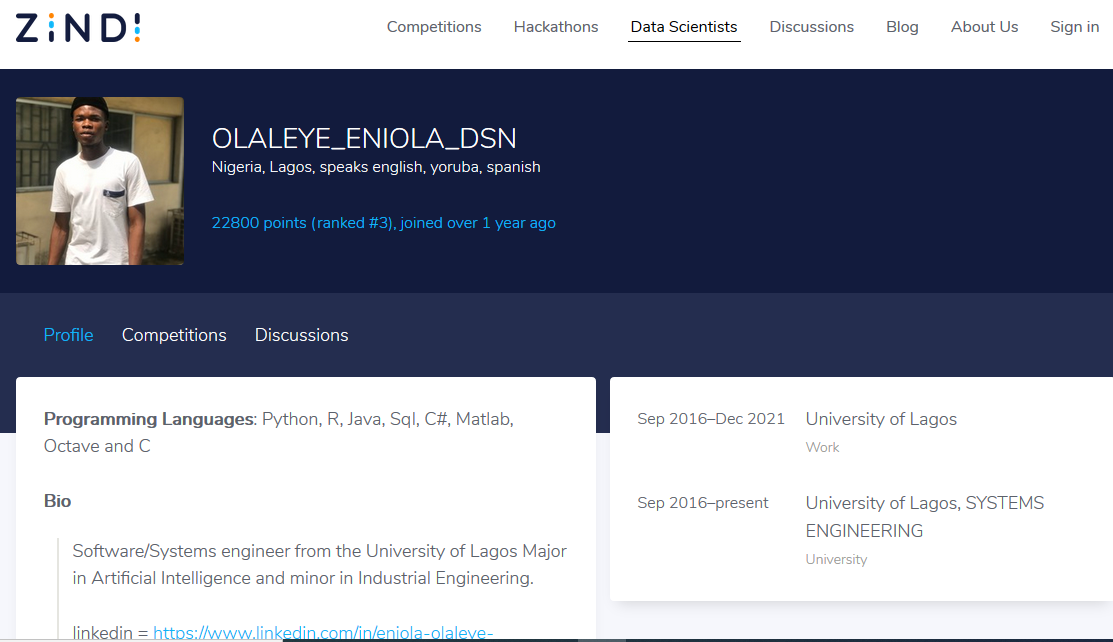Click University of Lagos work entry
Screen dimensions: 1113x642
pos(881,419)
